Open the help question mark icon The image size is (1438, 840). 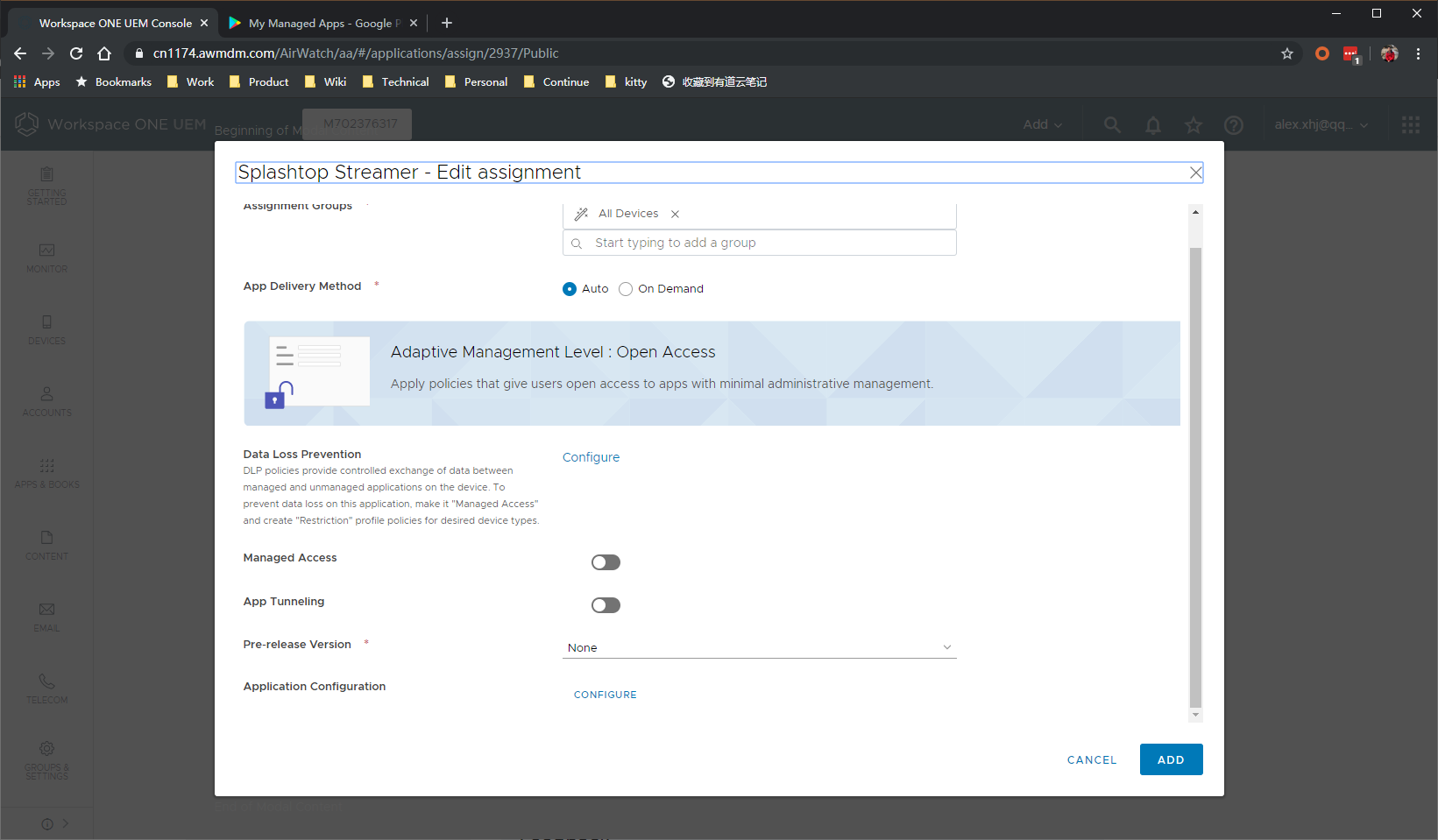pos(1234,124)
